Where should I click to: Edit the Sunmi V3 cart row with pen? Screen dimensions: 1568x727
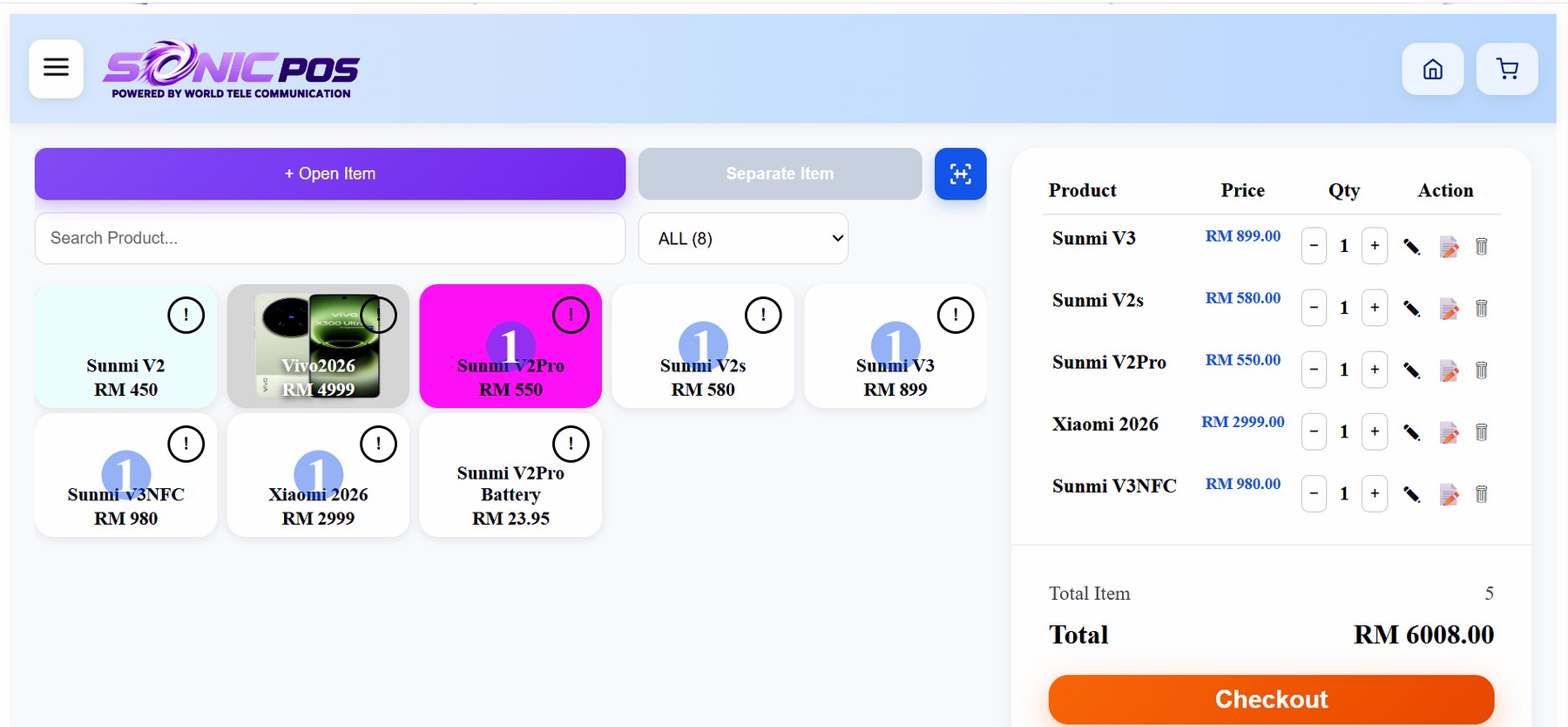click(x=1412, y=247)
